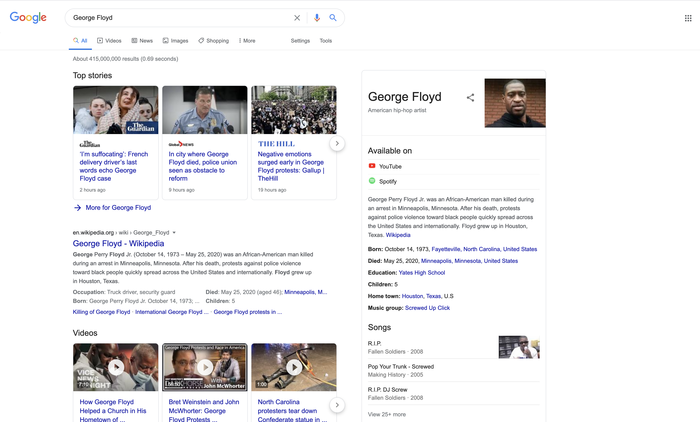Open Guardian story about French delivery driver
This screenshot has height=422, width=700.
click(113, 166)
